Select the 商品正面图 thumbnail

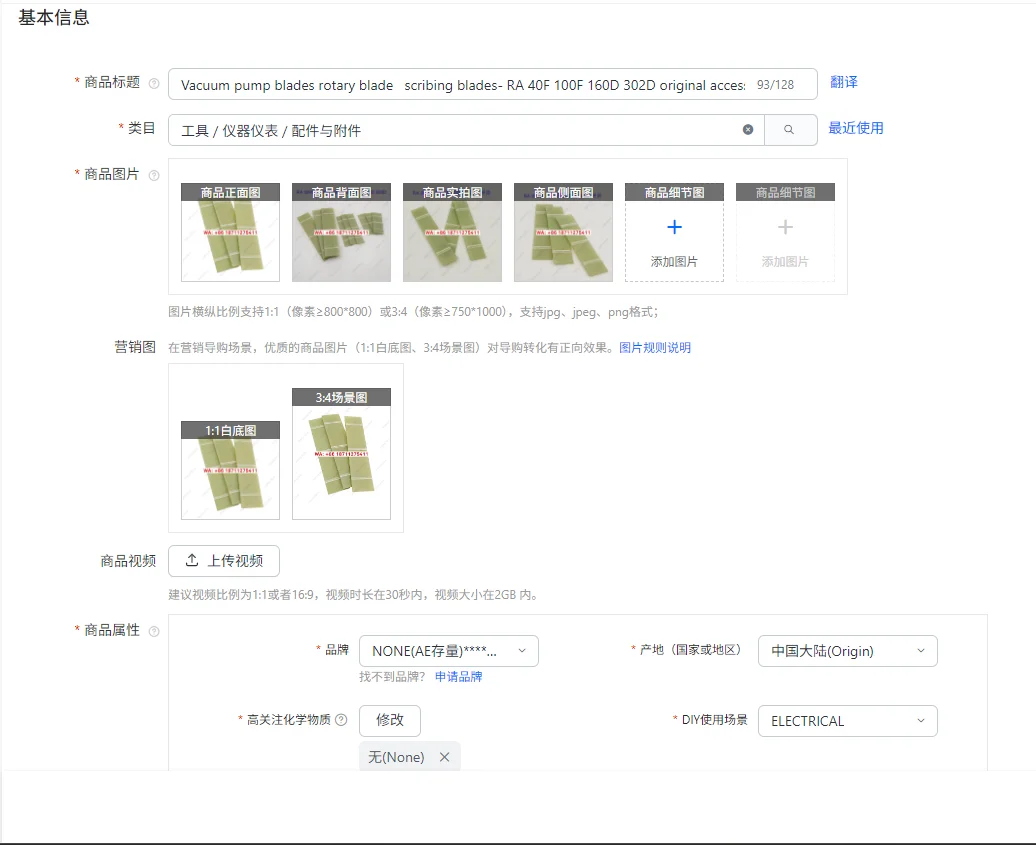pyautogui.click(x=231, y=232)
